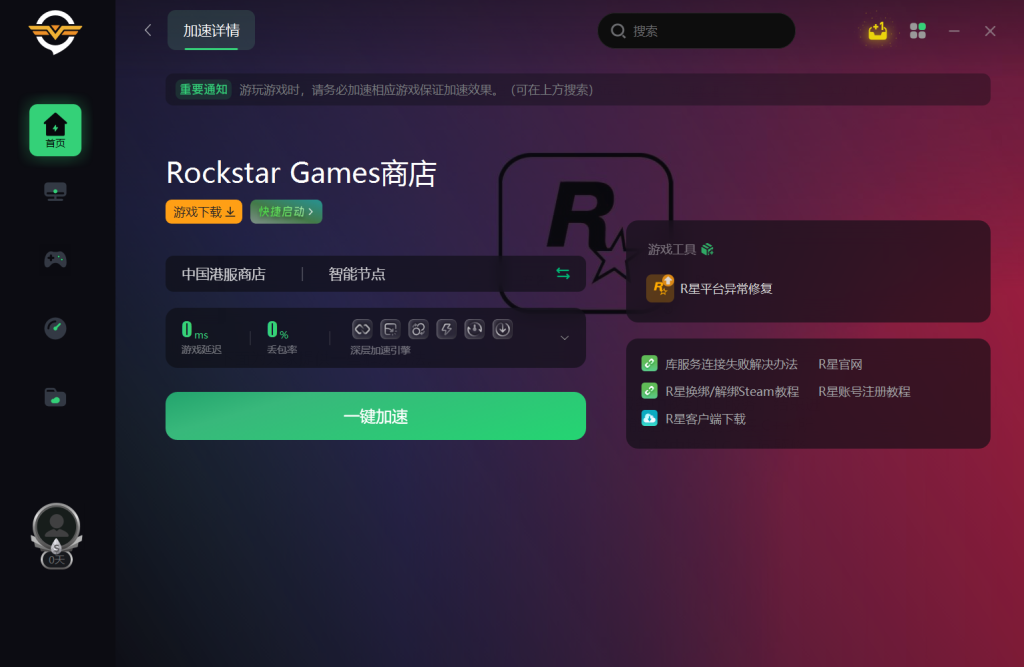Screen dimensions: 1024x667
Task: Toggle the download arrow engine icon
Action: [x=502, y=329]
